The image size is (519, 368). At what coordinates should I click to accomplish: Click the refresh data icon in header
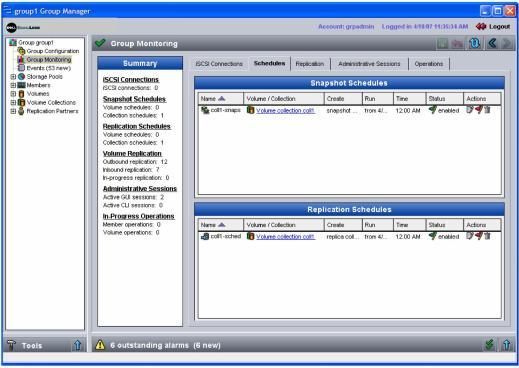[x=474, y=43]
